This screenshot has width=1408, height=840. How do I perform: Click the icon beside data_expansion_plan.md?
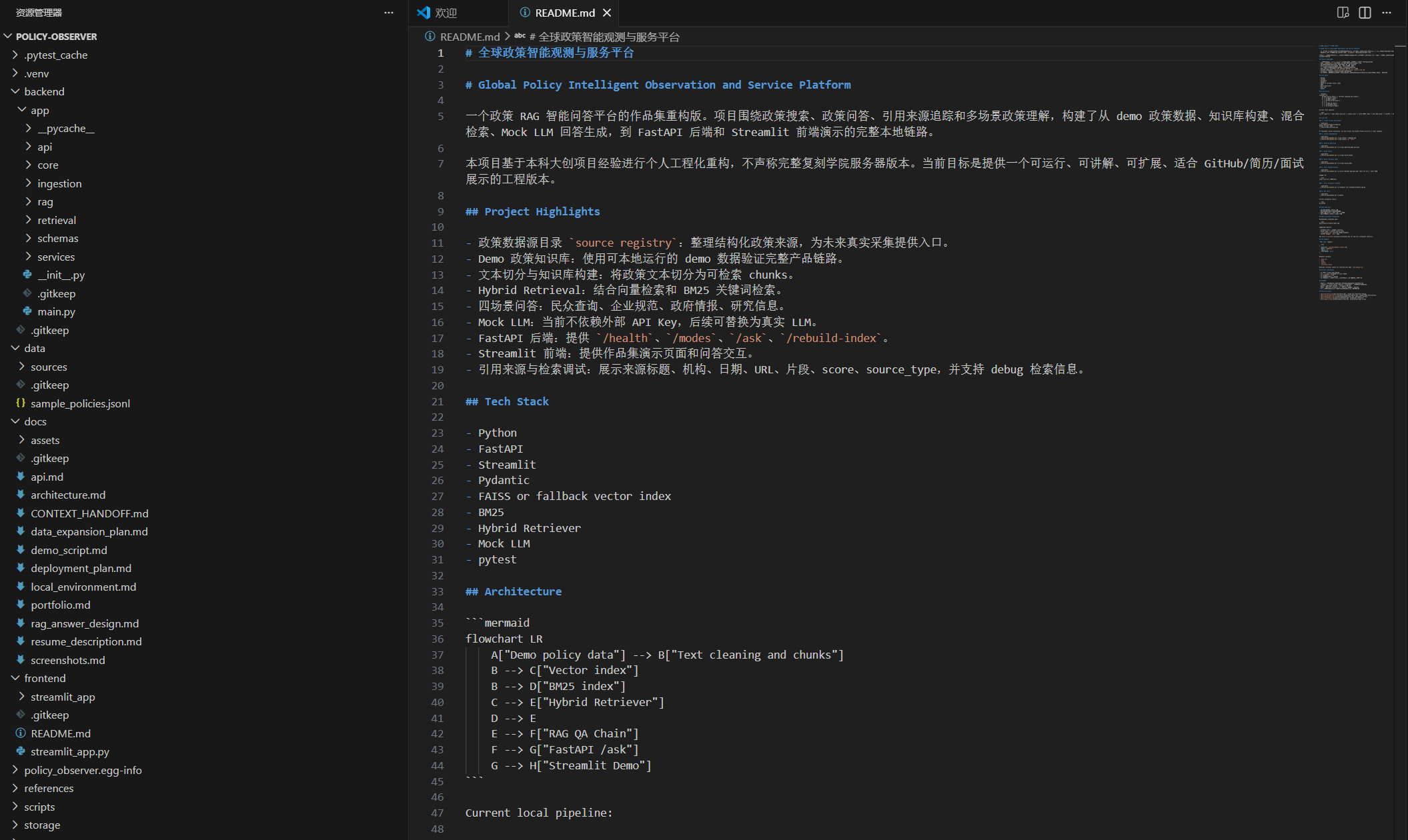pyautogui.click(x=21, y=531)
